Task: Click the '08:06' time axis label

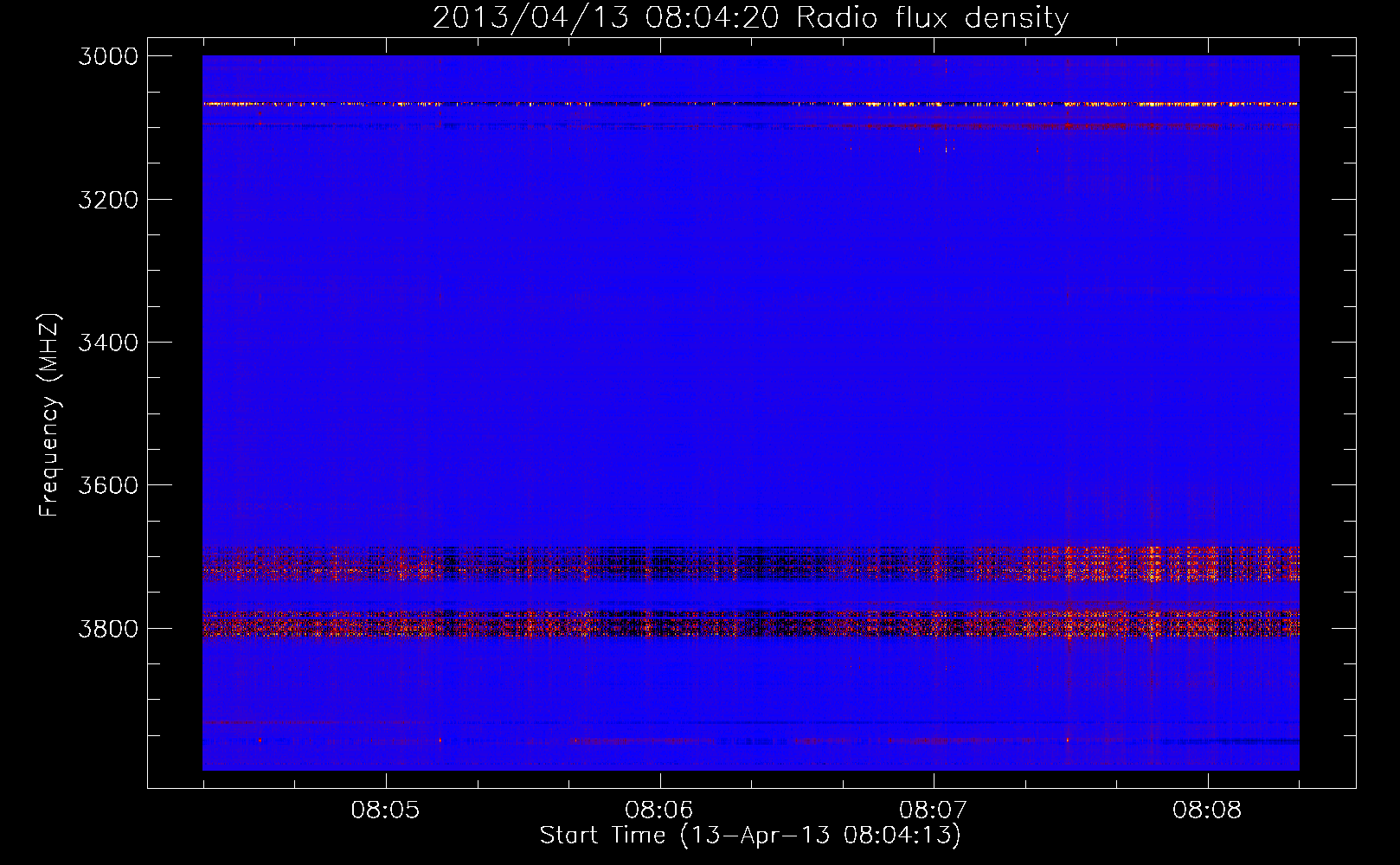Action: [659, 810]
